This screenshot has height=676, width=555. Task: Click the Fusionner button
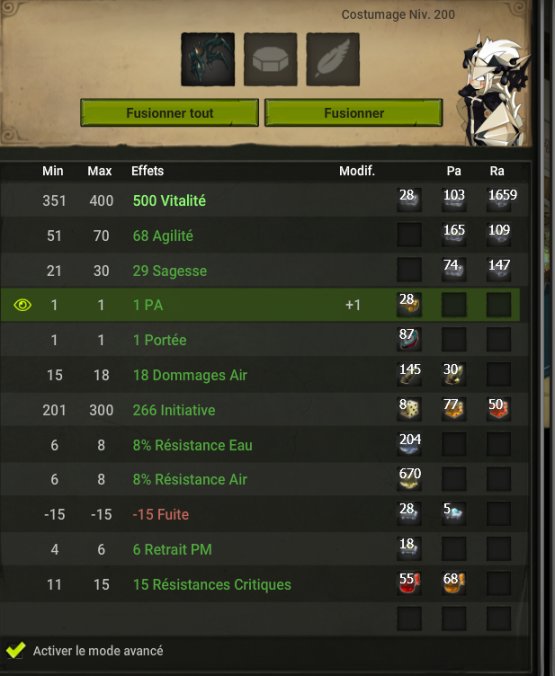click(x=354, y=113)
